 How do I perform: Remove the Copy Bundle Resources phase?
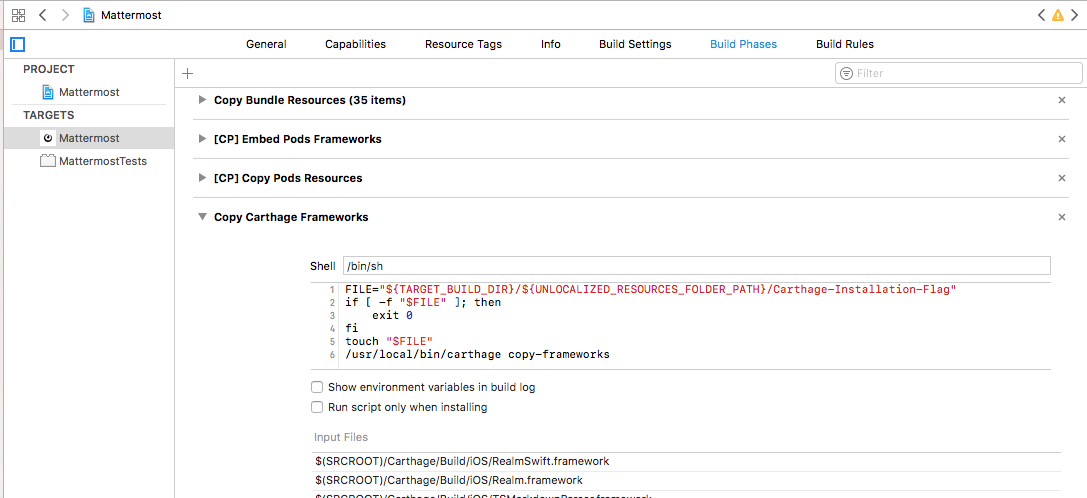[x=1062, y=100]
